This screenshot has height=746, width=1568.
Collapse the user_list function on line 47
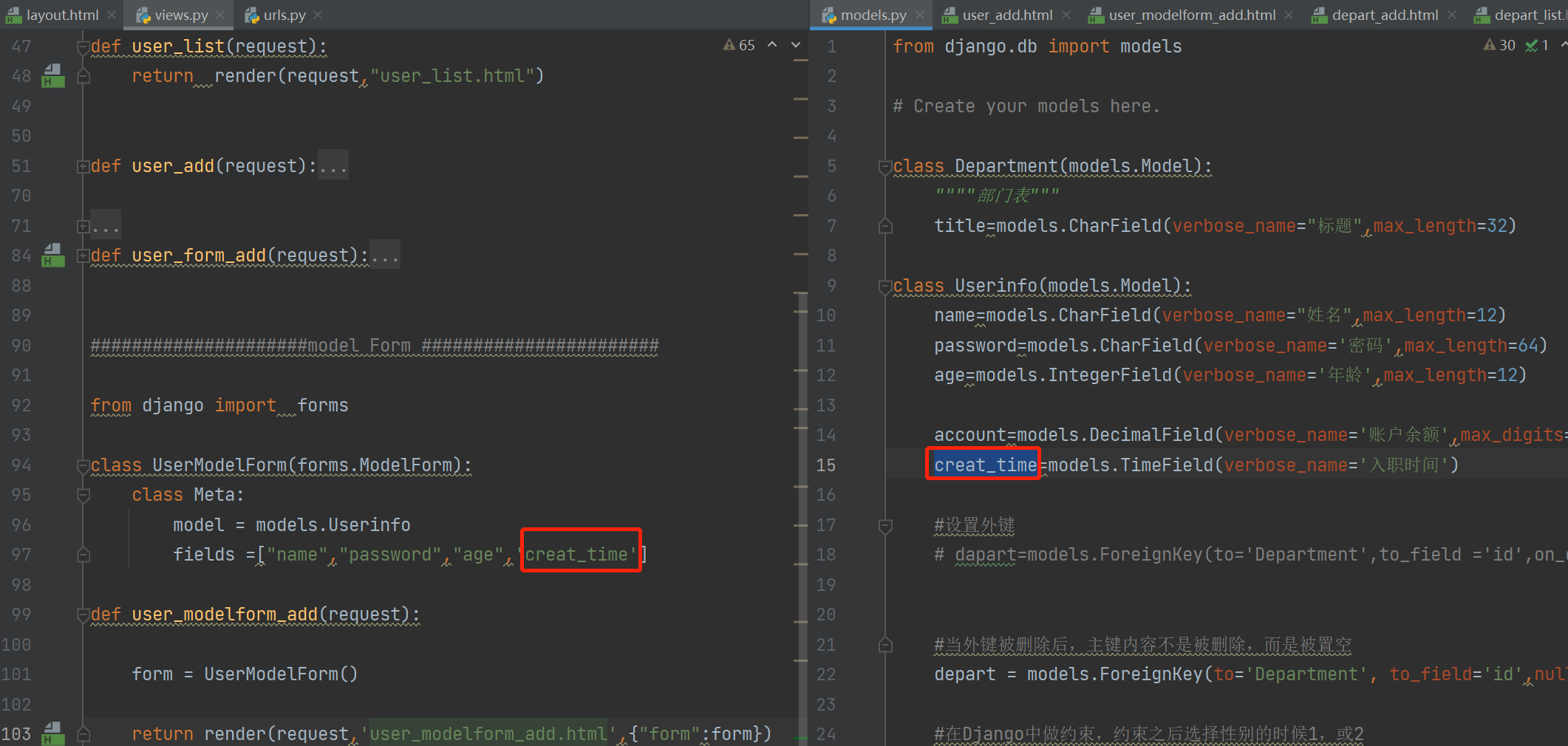(83, 47)
